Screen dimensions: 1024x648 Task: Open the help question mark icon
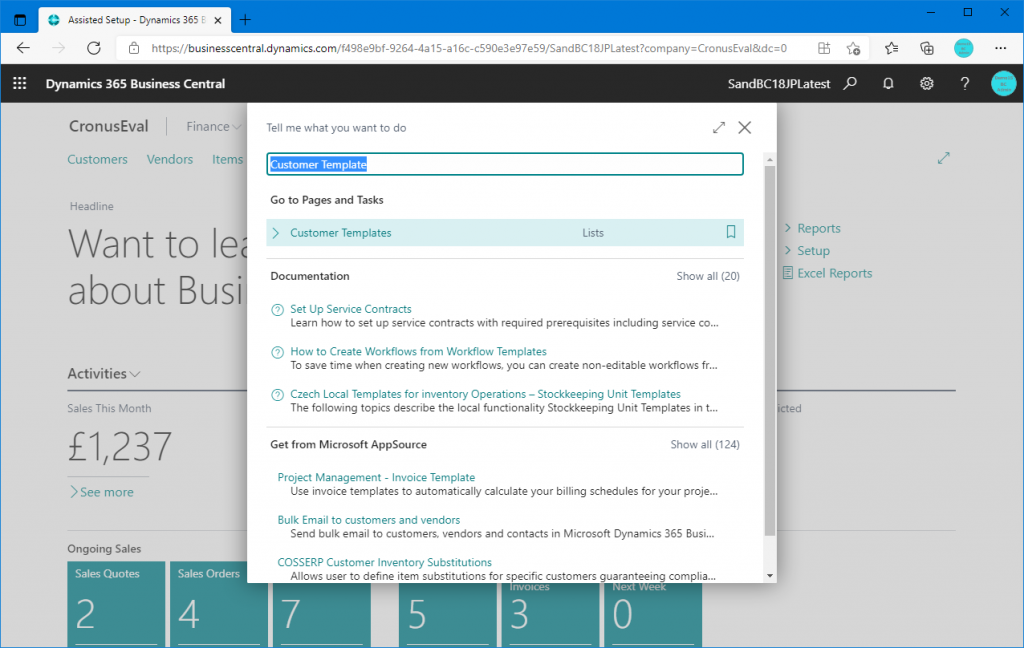point(965,84)
